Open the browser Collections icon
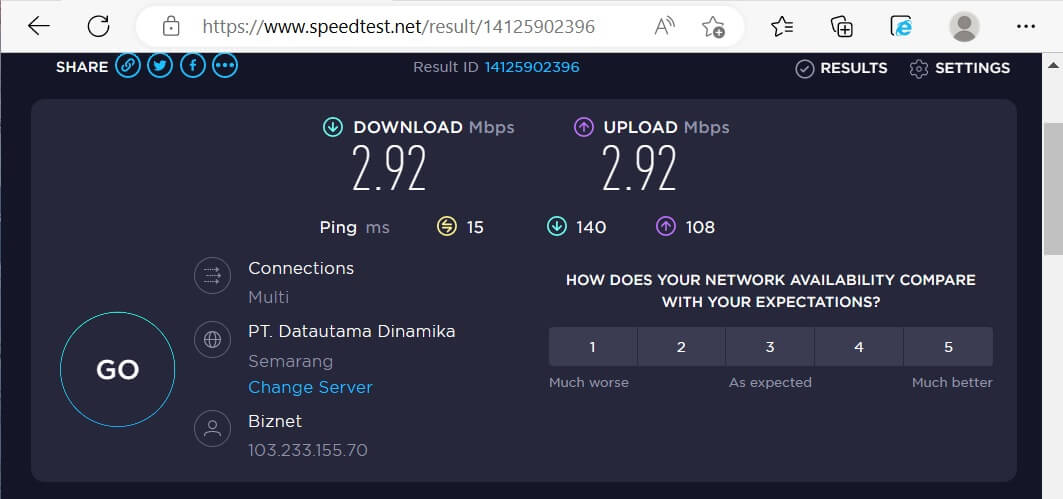 pos(842,26)
